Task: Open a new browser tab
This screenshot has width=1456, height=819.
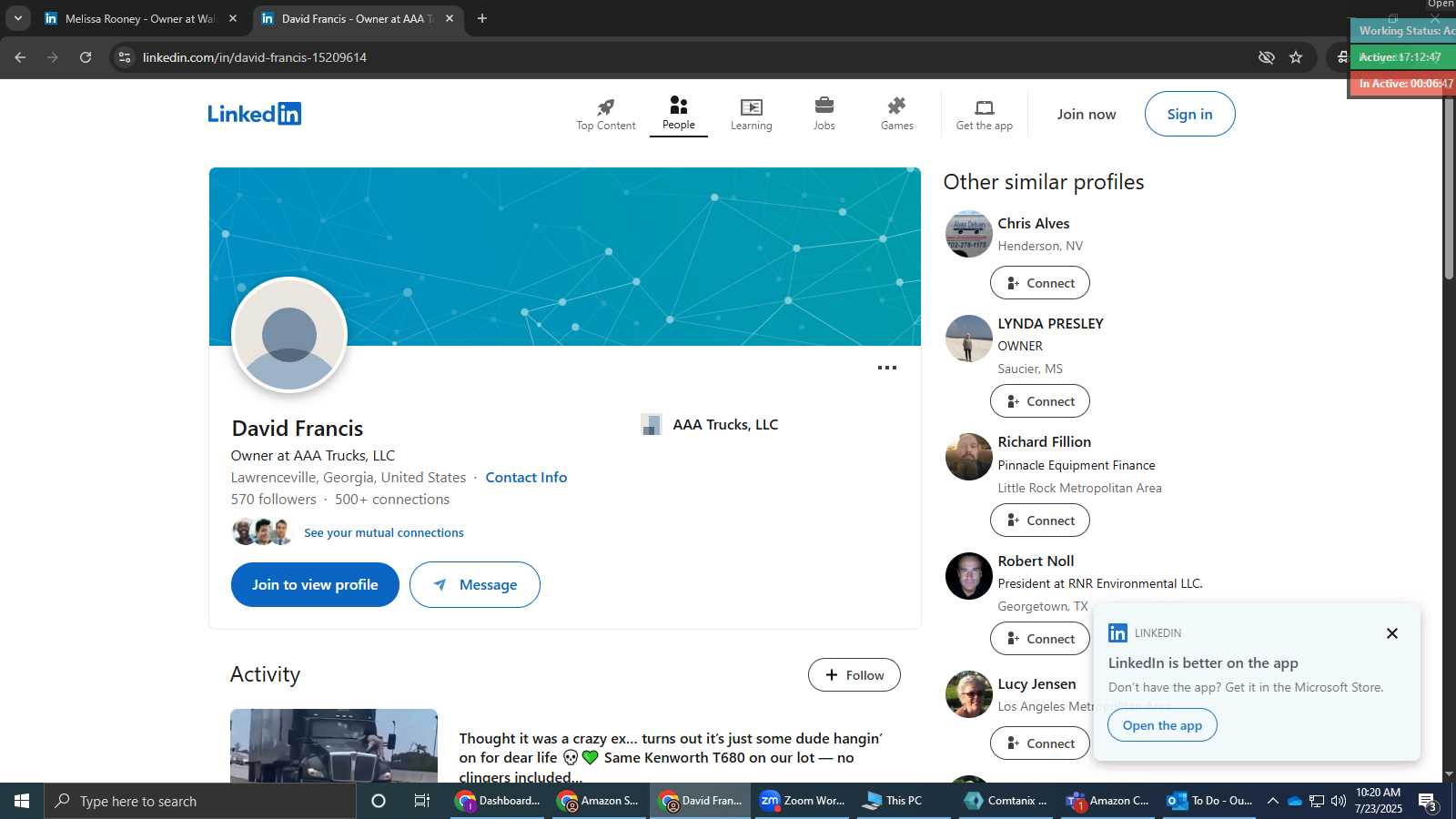Action: point(482,18)
